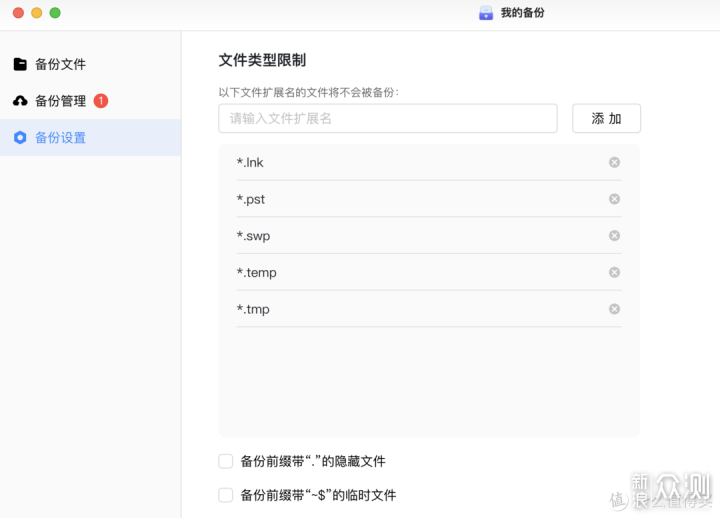Click the hexagon settings icon beside 备份设置
720x518 pixels.
point(20,138)
